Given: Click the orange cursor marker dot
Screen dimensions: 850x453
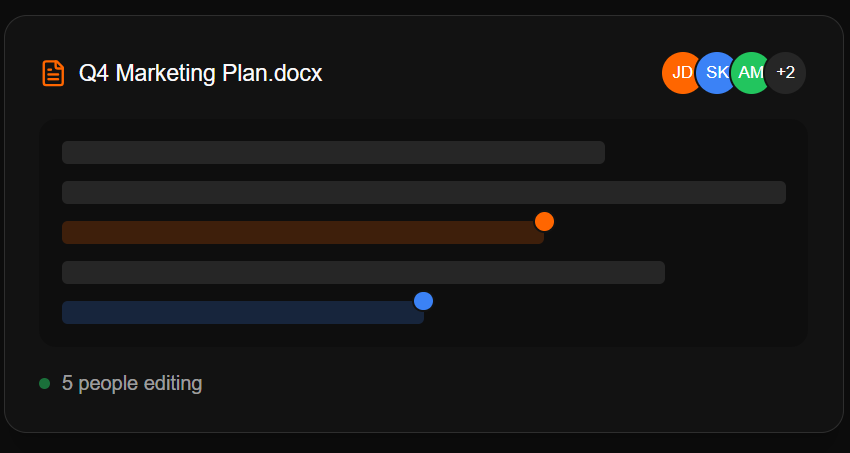Looking at the screenshot, I should [544, 221].
